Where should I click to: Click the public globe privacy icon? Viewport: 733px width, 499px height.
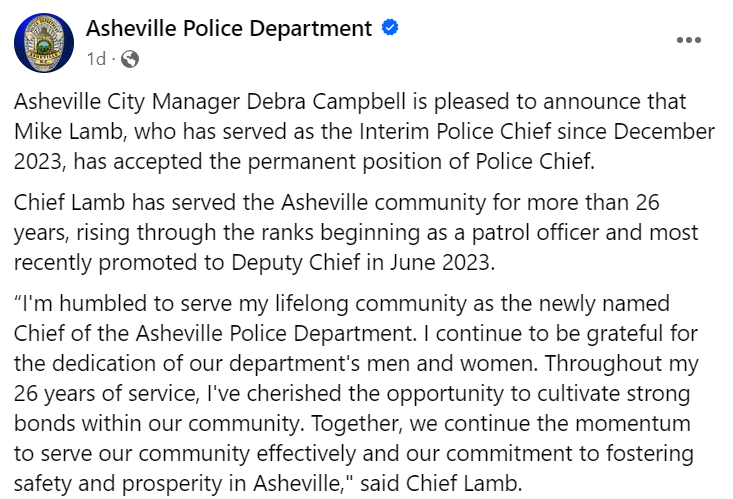point(130,59)
